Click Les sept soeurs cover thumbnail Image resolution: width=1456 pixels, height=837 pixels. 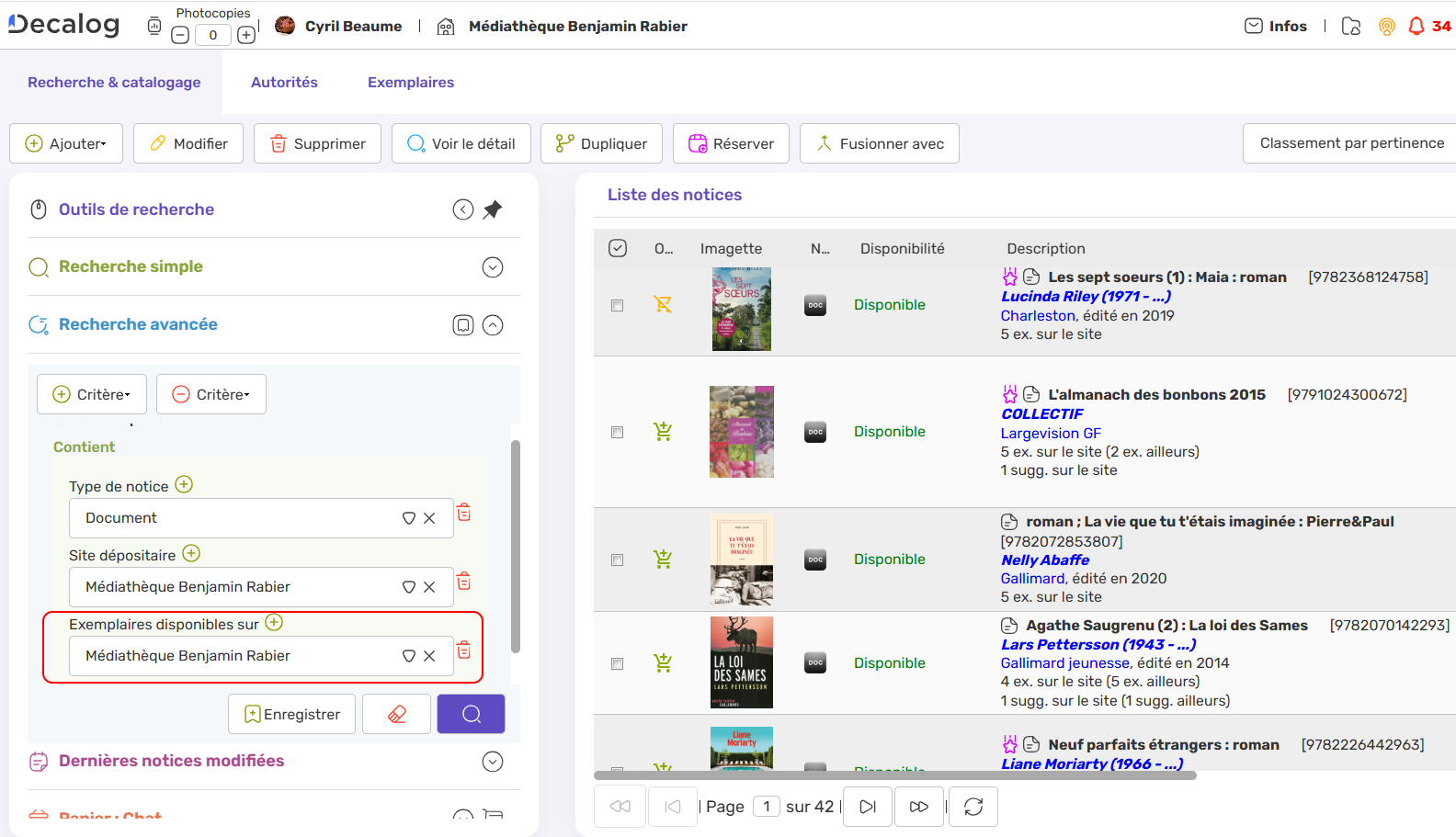point(742,309)
